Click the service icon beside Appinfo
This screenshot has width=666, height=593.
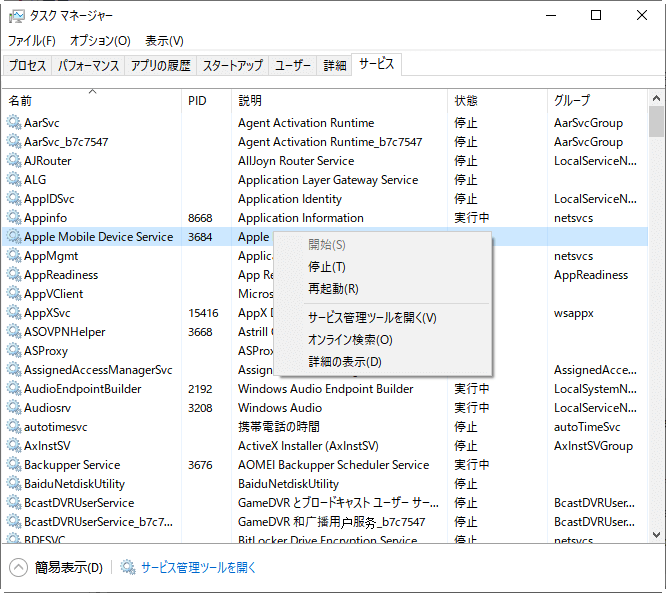pyautogui.click(x=14, y=218)
